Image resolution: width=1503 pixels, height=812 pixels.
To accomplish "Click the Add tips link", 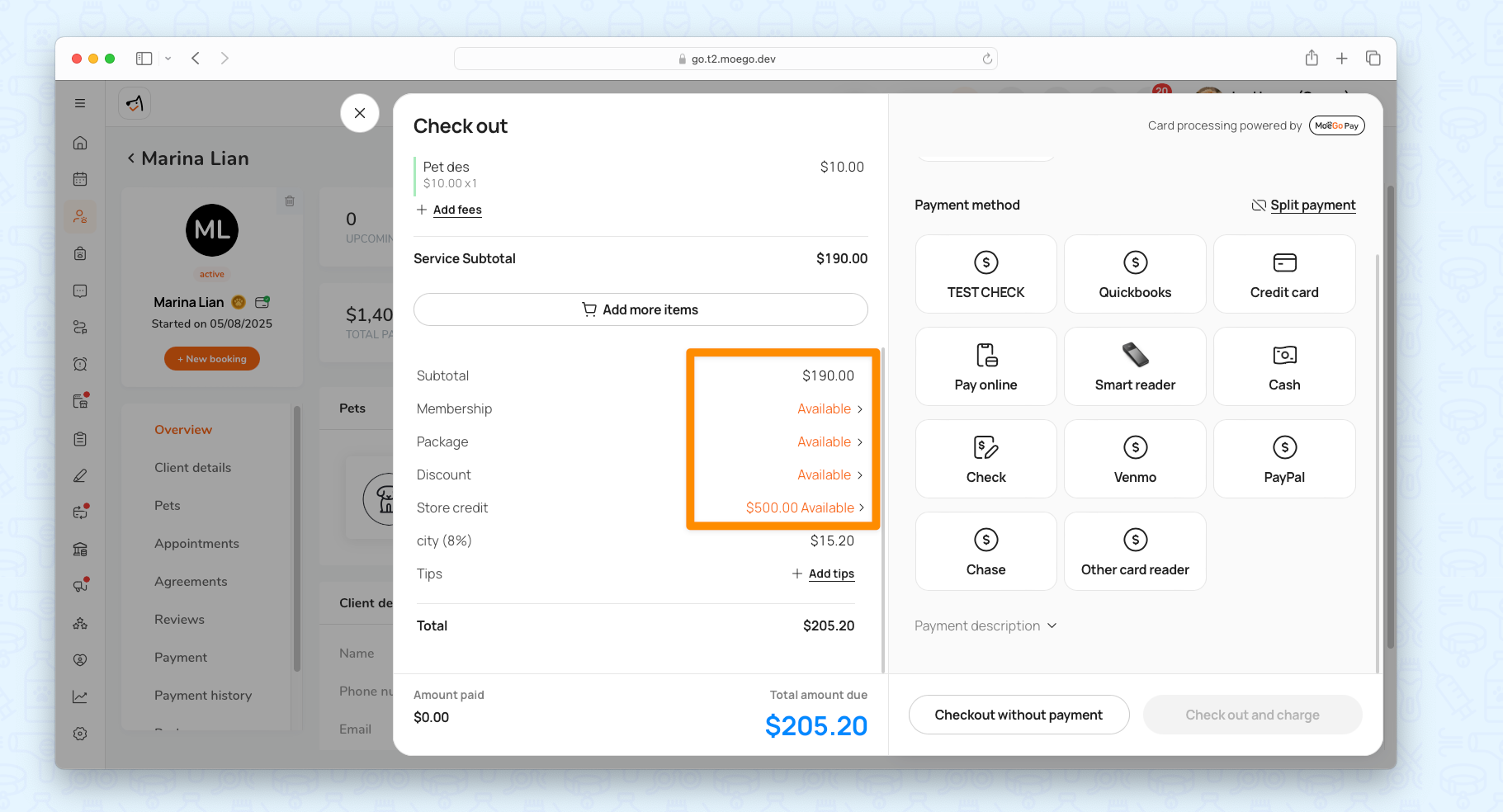I will (830, 574).
